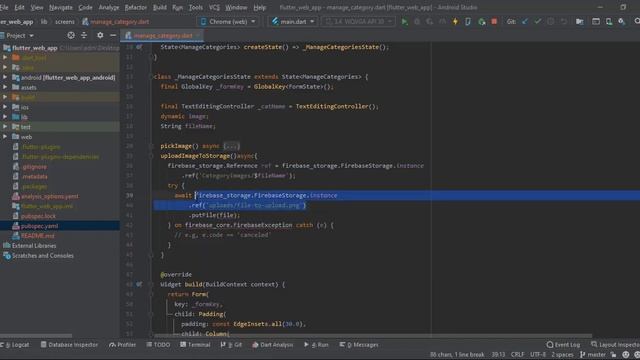Open the Profiler tool window
The height and width of the screenshot is (360, 640).
tap(122, 345)
